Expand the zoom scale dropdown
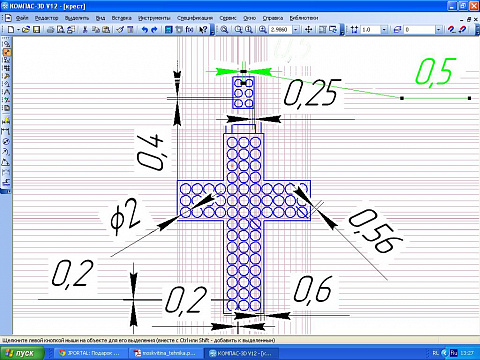Viewport: 480px width, 360px height. 296,30
